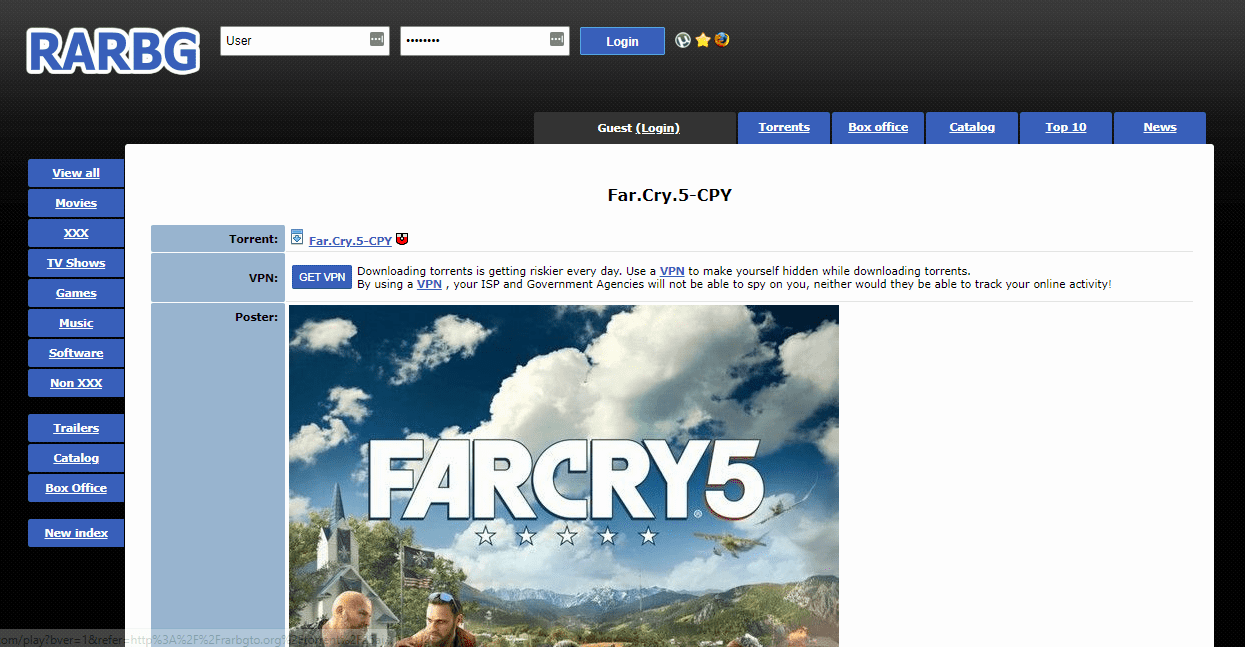Select TV Shows in the sidebar
Image resolution: width=1245 pixels, height=647 pixels.
point(76,263)
